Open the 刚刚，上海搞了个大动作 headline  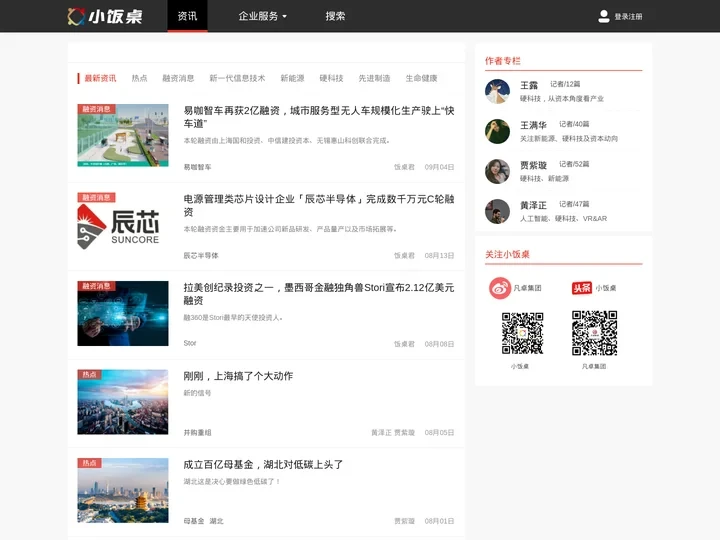[x=238, y=376]
